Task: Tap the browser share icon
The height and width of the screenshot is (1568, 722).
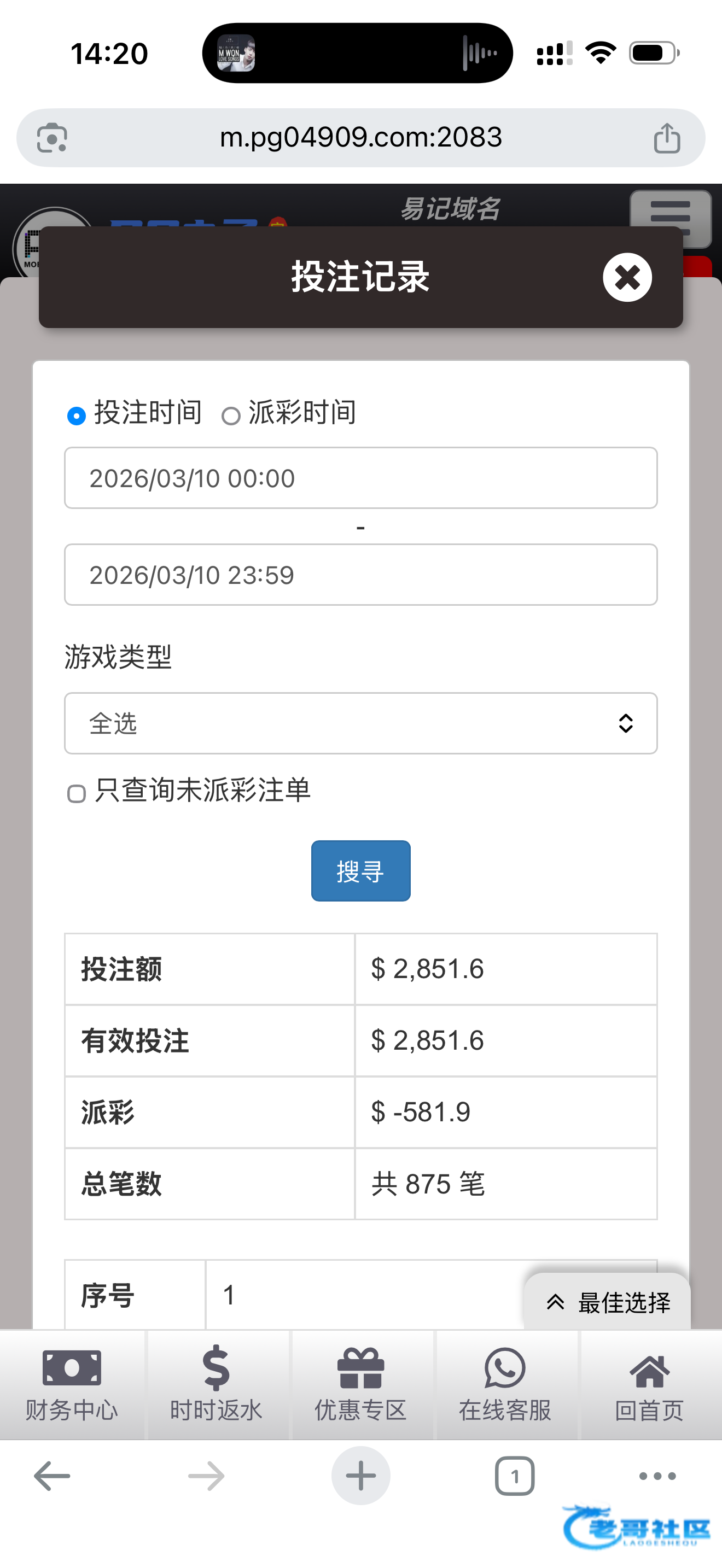Action: (x=667, y=138)
